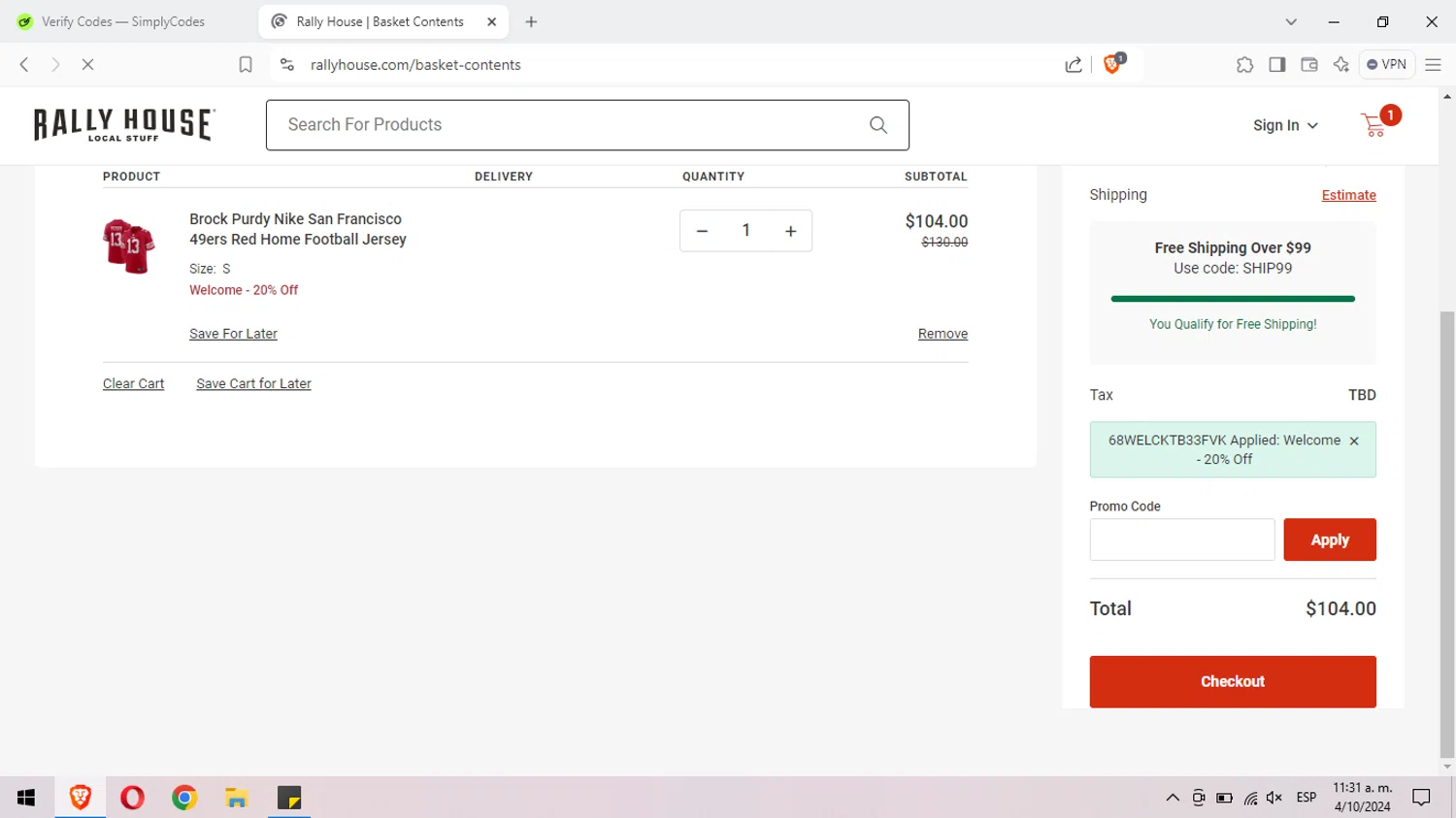Go forward in browser history
The width and height of the screenshot is (1456, 818).
[x=55, y=64]
